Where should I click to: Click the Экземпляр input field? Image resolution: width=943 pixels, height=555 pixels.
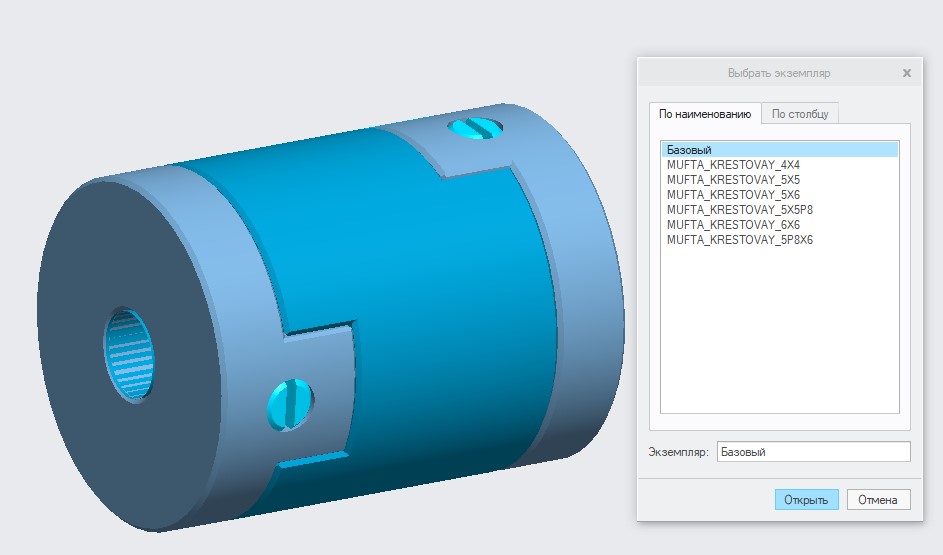(813, 452)
